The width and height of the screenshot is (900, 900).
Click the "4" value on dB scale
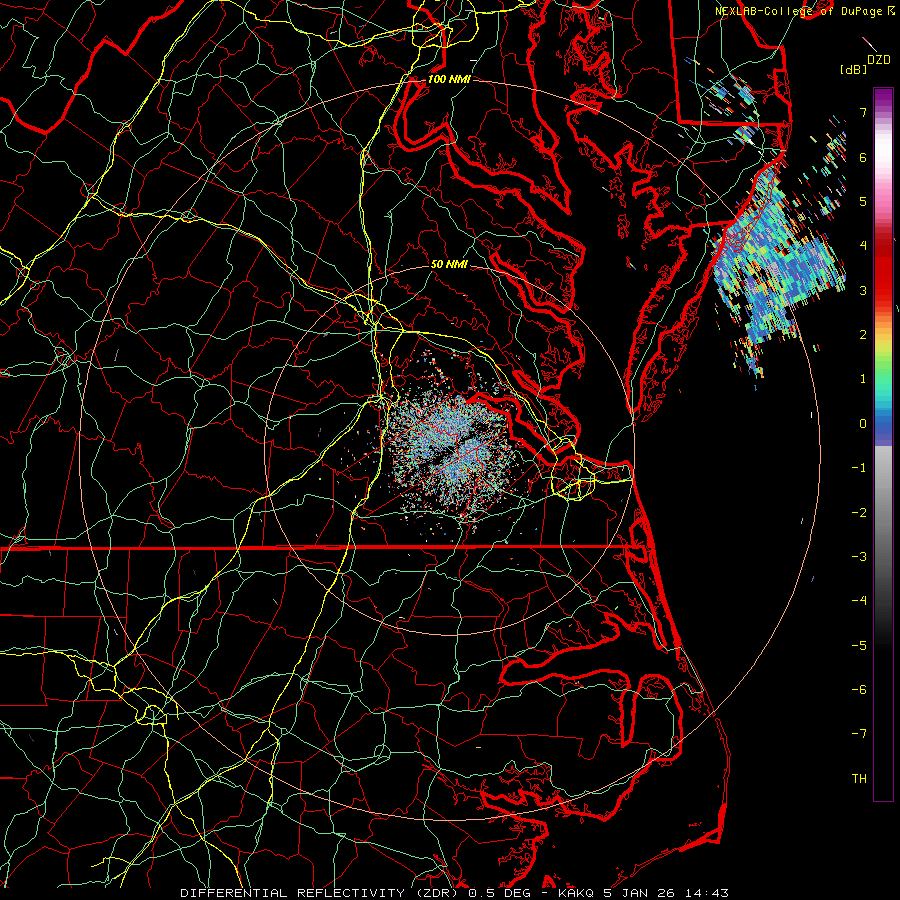click(863, 246)
